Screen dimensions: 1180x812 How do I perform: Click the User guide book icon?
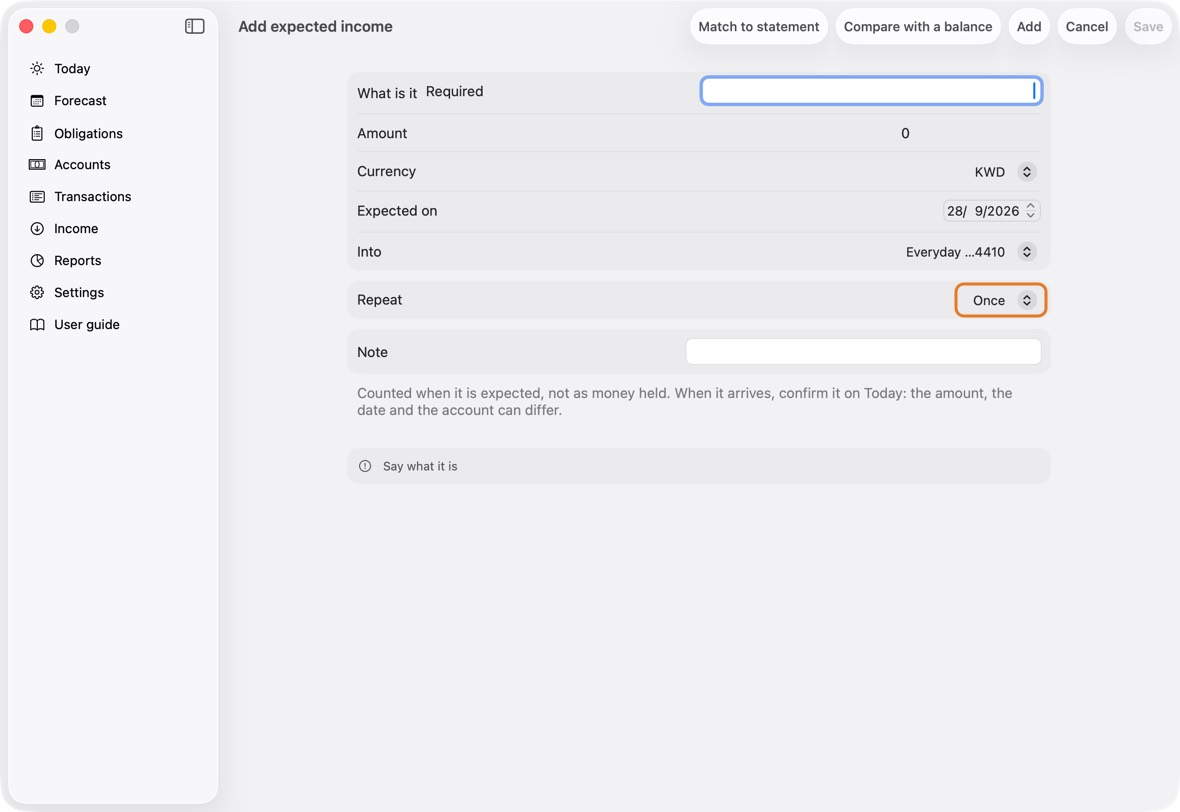tap(37, 324)
